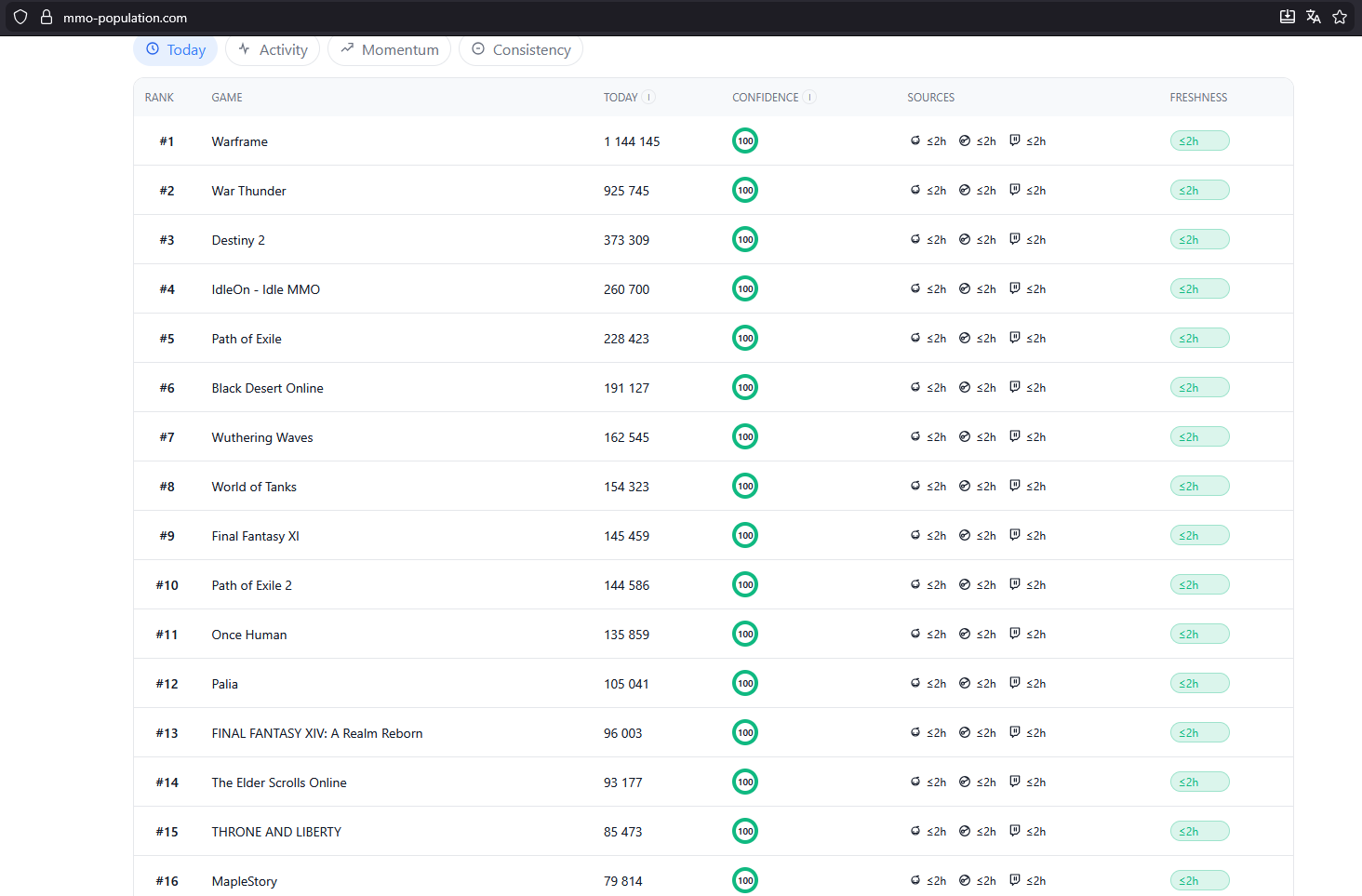Click the Steam source icon for Final Fantasy XI
This screenshot has width=1362, height=896.
965,535
